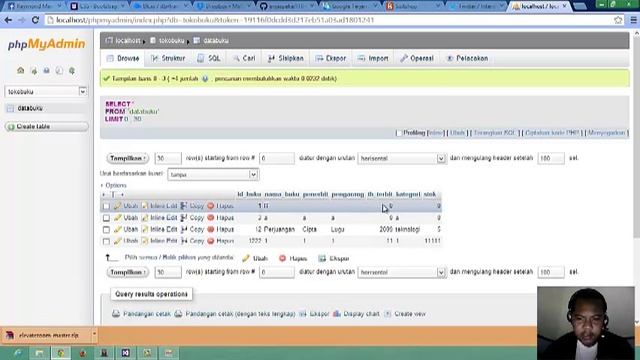This screenshot has width=640, height=360.
Task: Open the query window icon in sidebar
Action: (47, 71)
